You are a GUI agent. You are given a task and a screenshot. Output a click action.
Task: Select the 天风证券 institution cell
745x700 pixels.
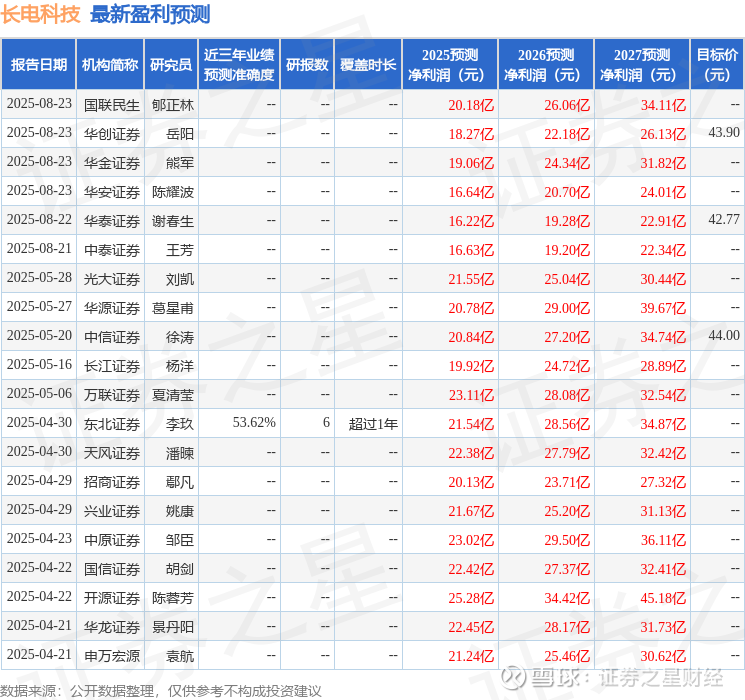pyautogui.click(x=112, y=453)
